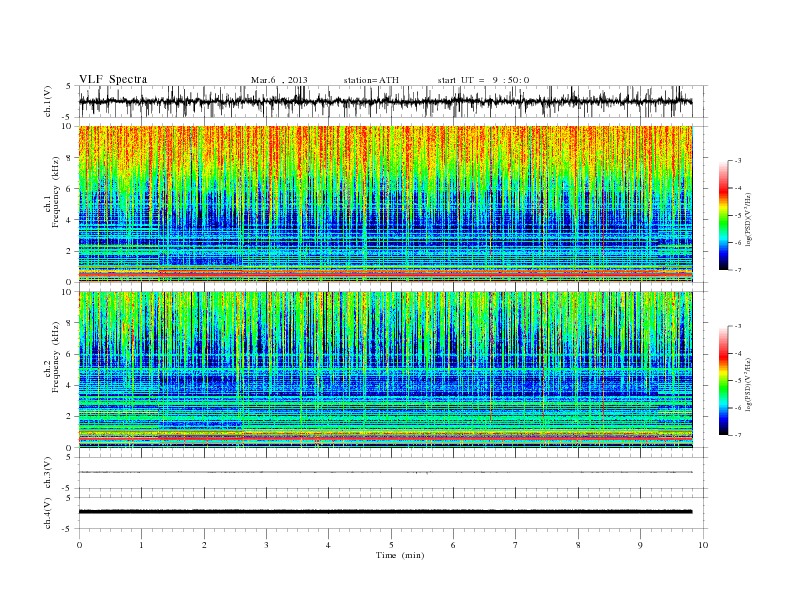This screenshot has width=792, height=612.
Task: Click the "VLF Spectra" plot title
Action: point(113,79)
